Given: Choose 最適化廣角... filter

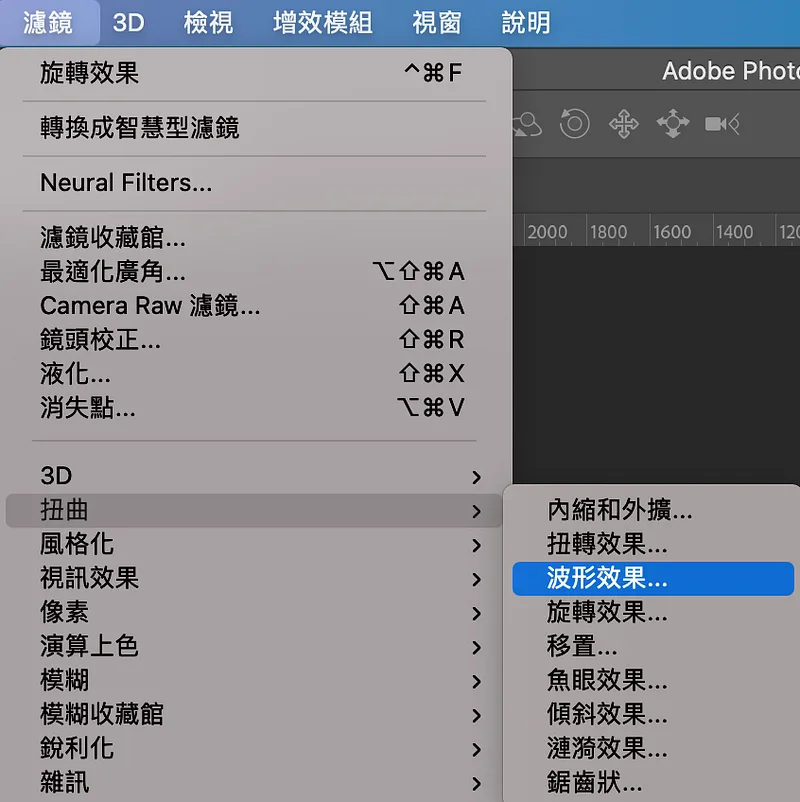Looking at the screenshot, I should (x=254, y=271).
